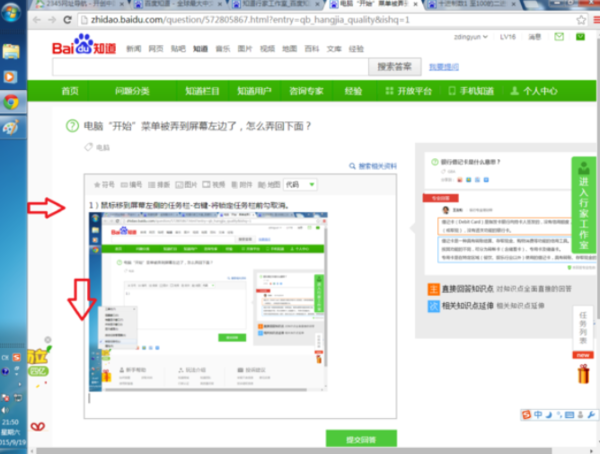Bookmark the page with the star icon
Viewport: 600px width, 454px height.
click(581, 20)
